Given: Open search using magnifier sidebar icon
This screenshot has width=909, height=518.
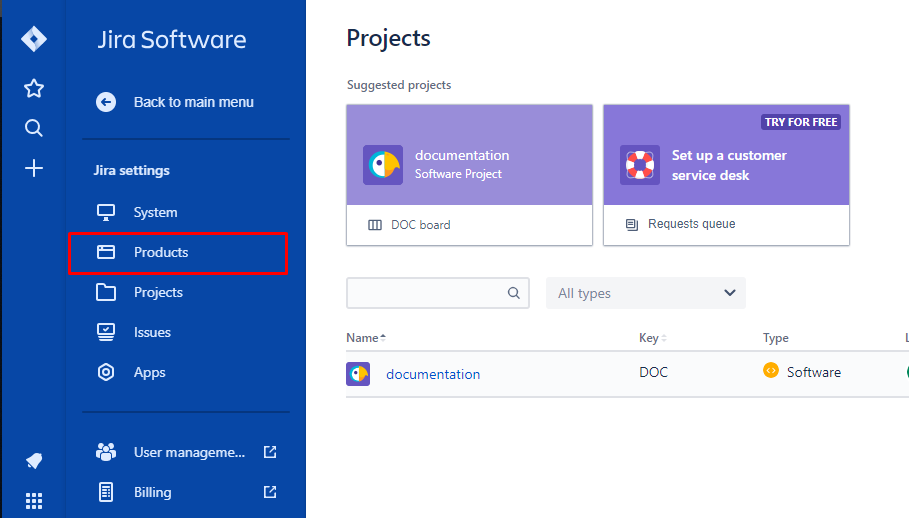Looking at the screenshot, I should (34, 128).
